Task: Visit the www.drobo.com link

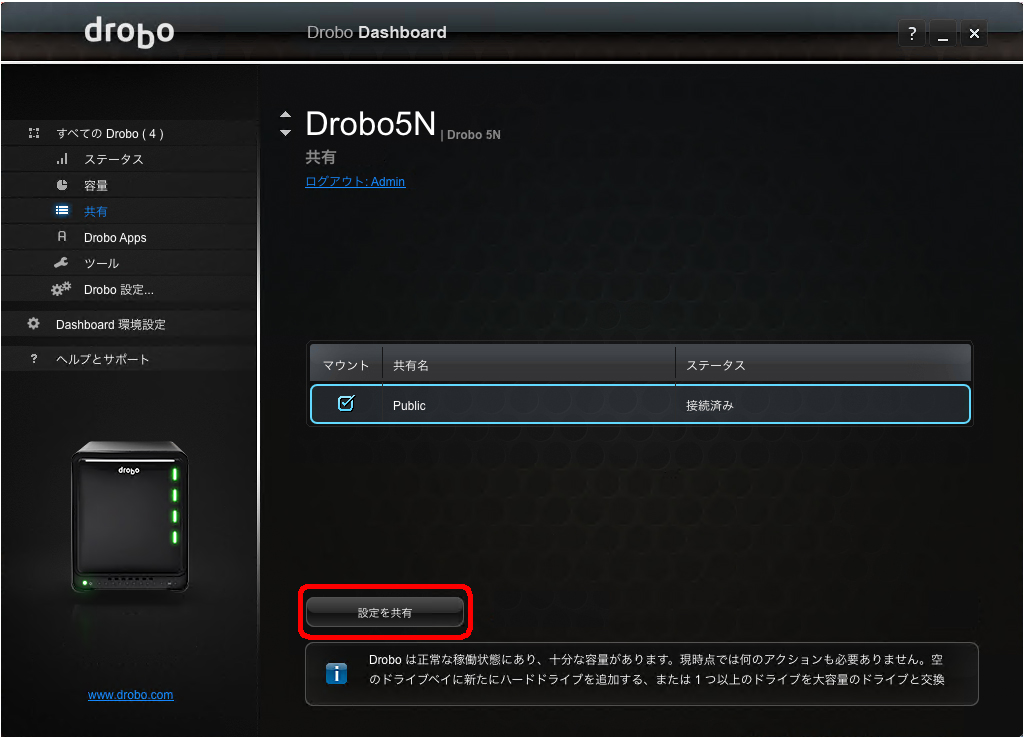Action: tap(131, 695)
